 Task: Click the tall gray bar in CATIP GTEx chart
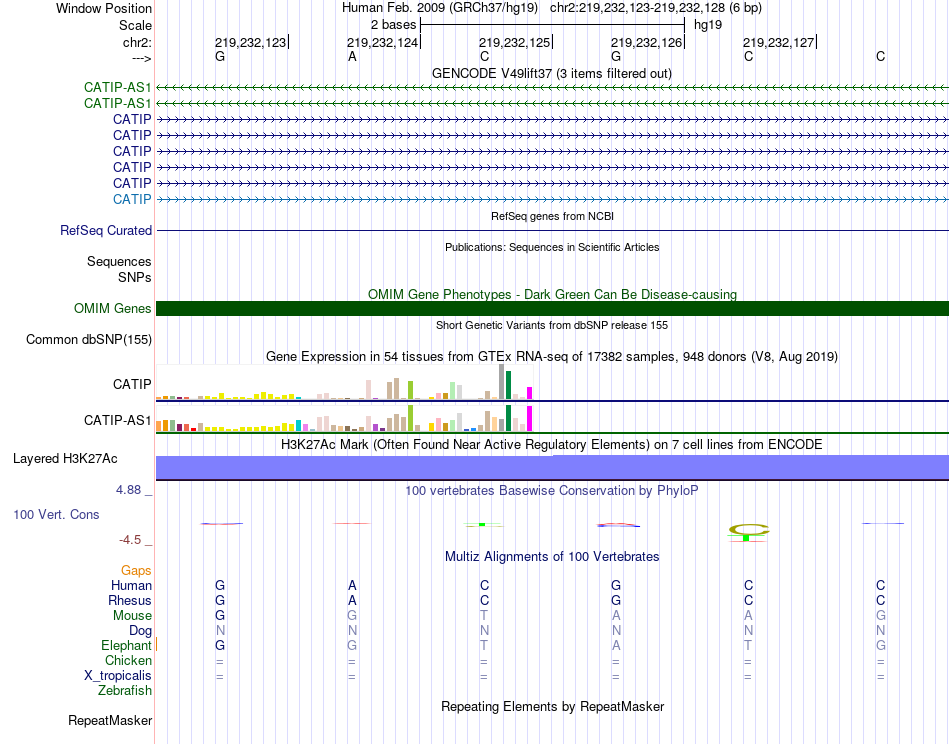pos(501,382)
